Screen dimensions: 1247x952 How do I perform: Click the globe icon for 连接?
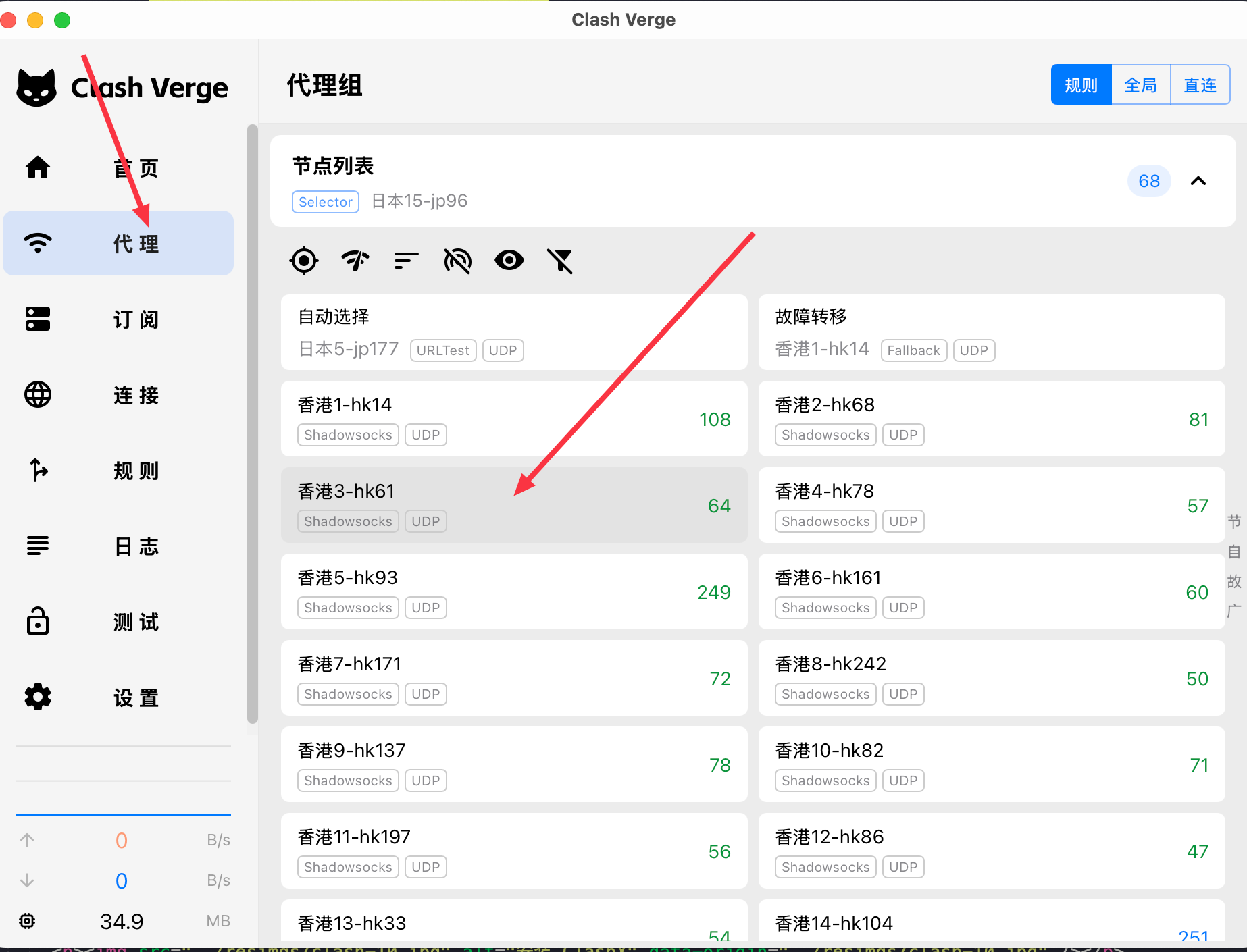pyautogui.click(x=38, y=395)
